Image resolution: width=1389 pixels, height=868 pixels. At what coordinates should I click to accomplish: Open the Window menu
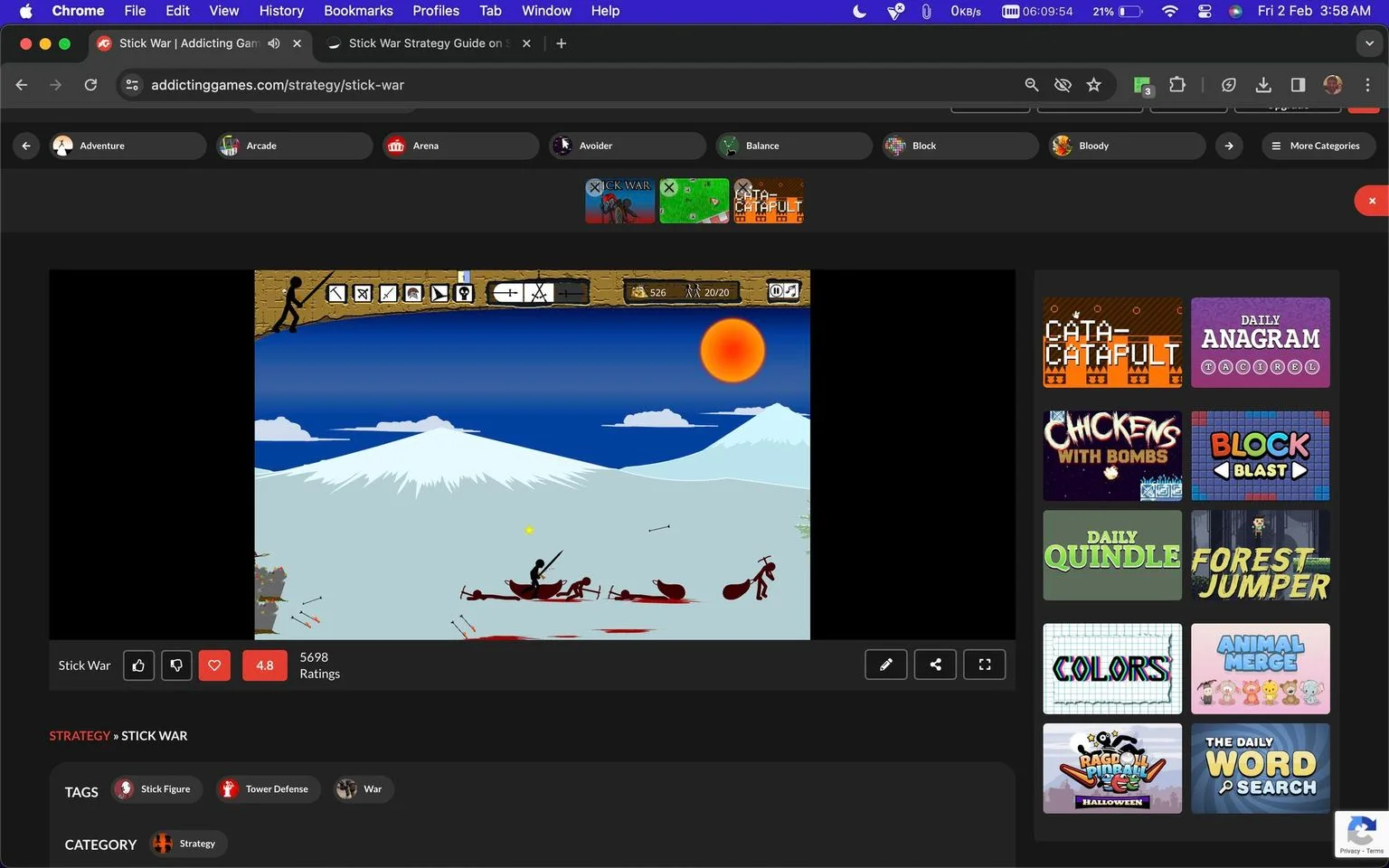[546, 11]
